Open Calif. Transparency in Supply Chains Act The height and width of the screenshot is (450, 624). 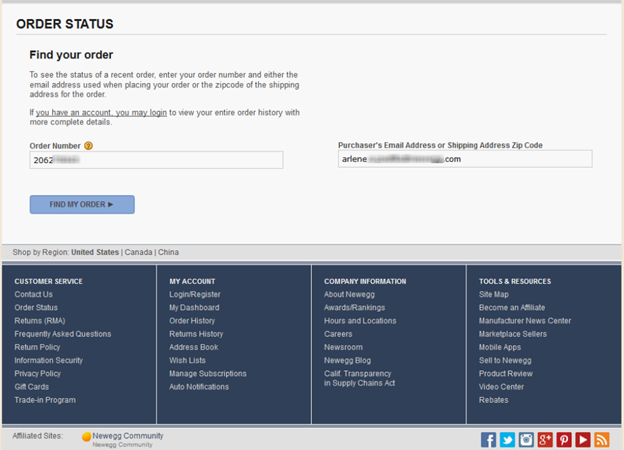click(360, 378)
